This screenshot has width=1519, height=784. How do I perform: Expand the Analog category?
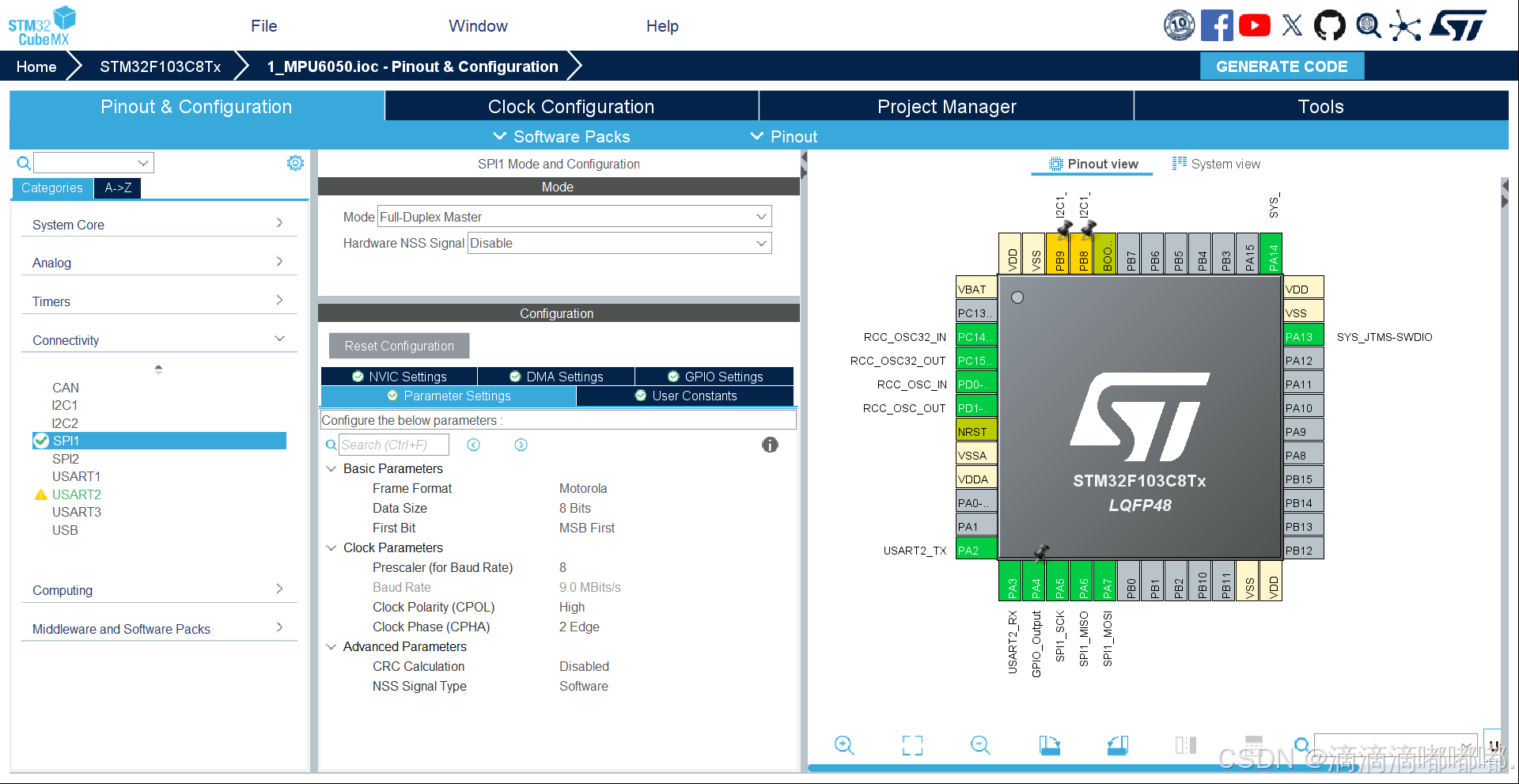point(158,263)
